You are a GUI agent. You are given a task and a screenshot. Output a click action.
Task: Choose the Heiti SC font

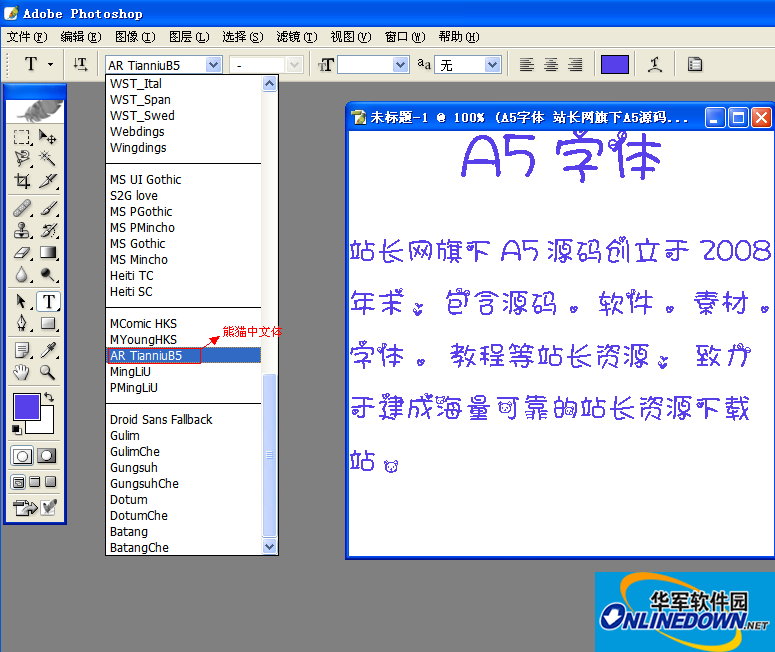183,292
